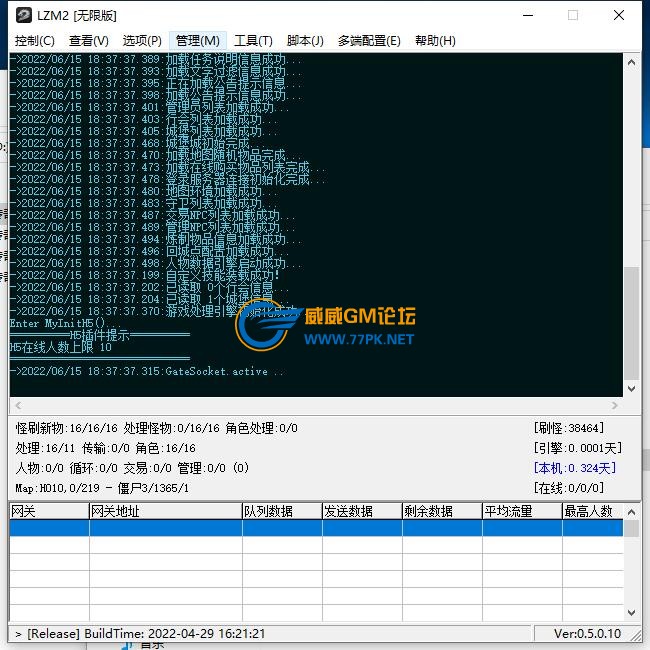Click the 队列数据 column header
This screenshot has width=650, height=650.
pos(282,511)
